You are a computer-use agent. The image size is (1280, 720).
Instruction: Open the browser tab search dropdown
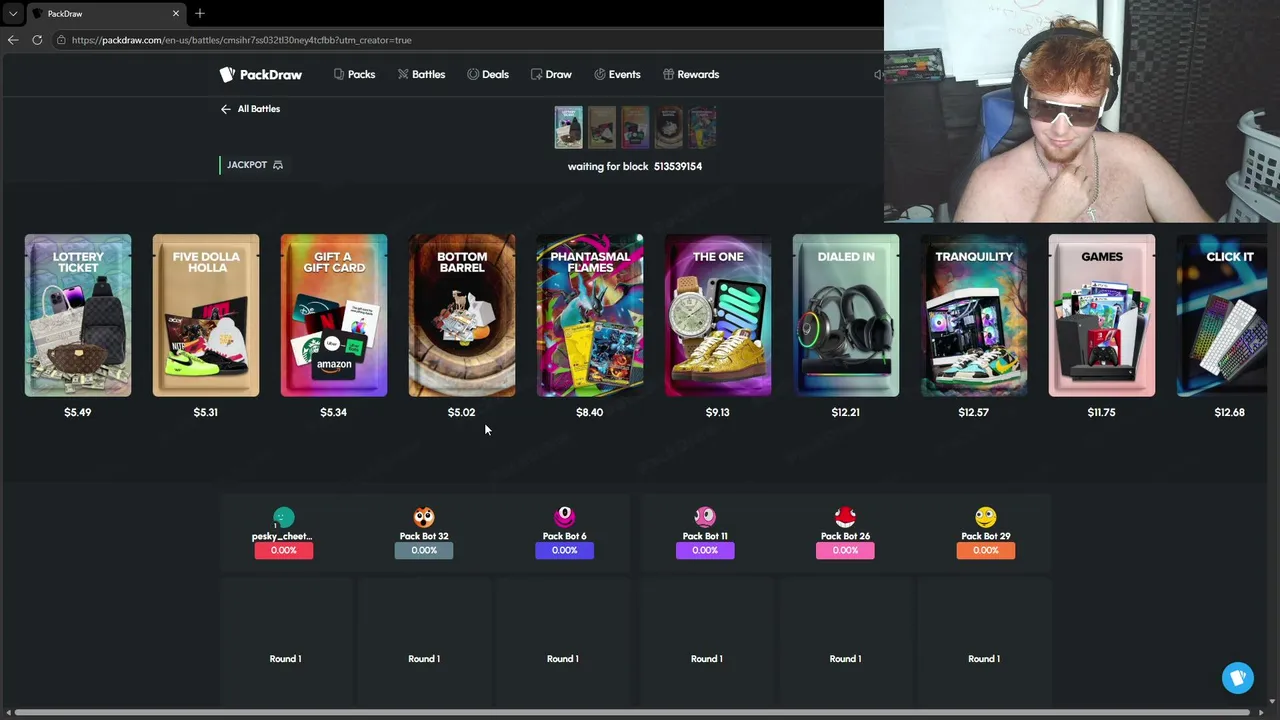[x=13, y=14]
